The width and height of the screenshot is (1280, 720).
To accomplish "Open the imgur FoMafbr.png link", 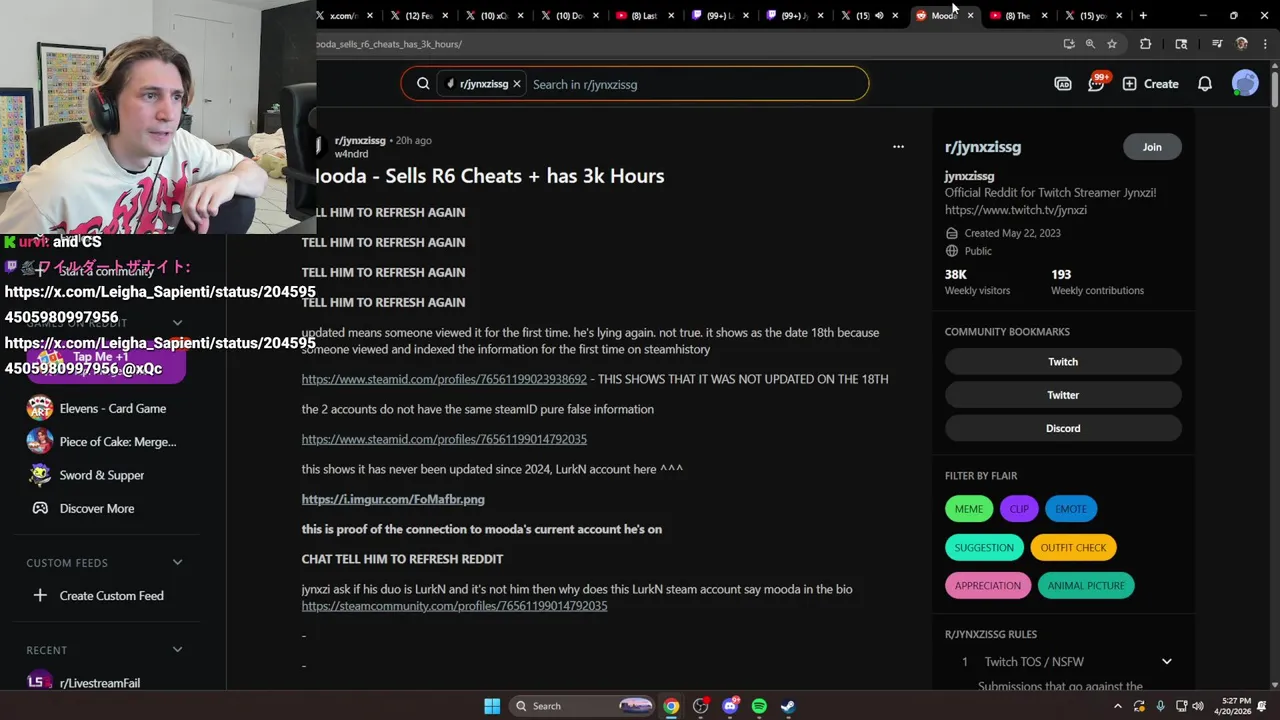I will [393, 499].
